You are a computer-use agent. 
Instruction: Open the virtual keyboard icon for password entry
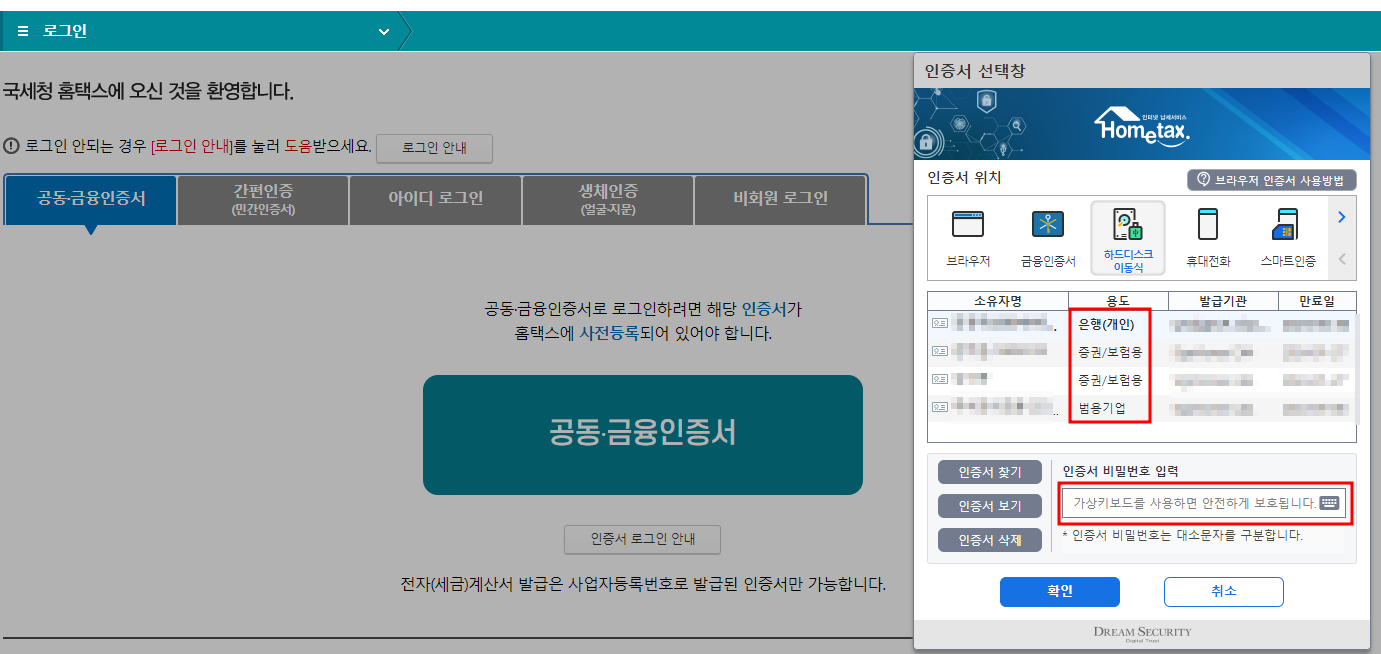[1329, 505]
